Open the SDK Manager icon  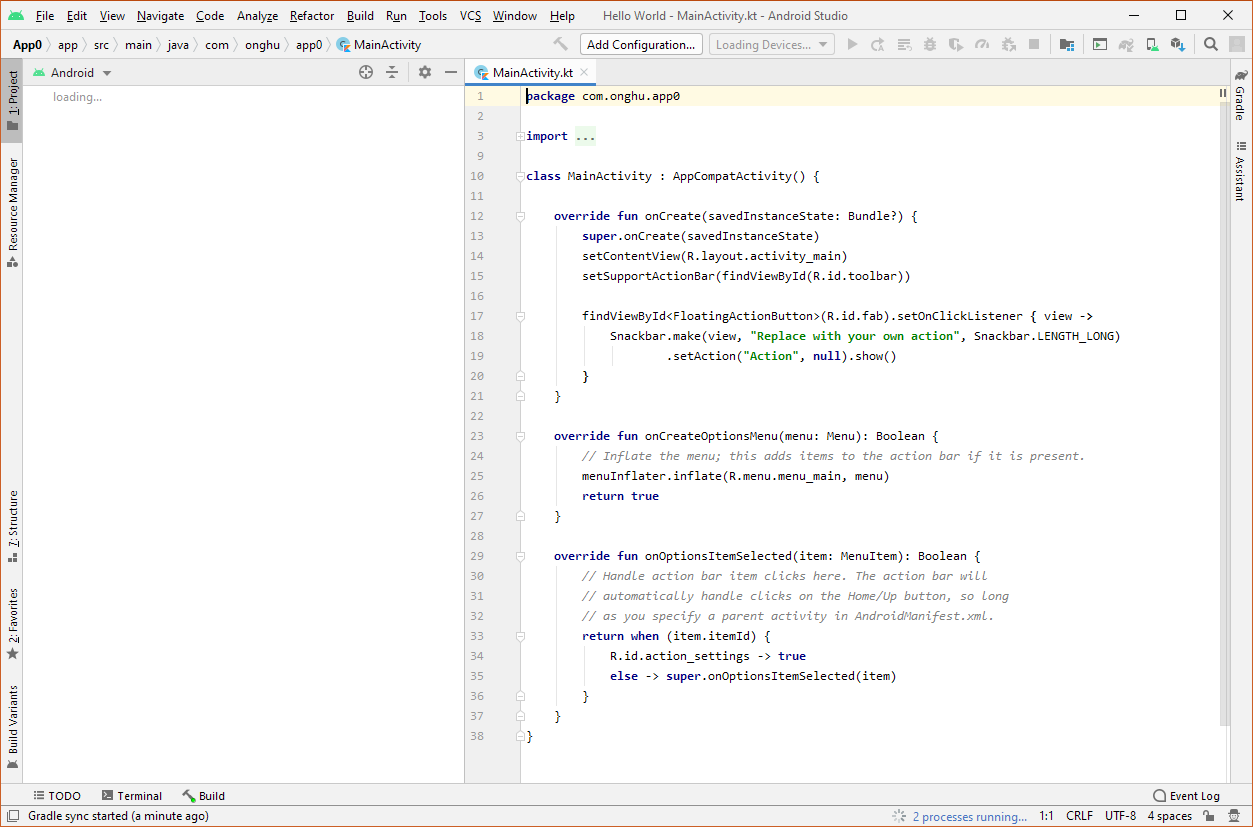1177,45
